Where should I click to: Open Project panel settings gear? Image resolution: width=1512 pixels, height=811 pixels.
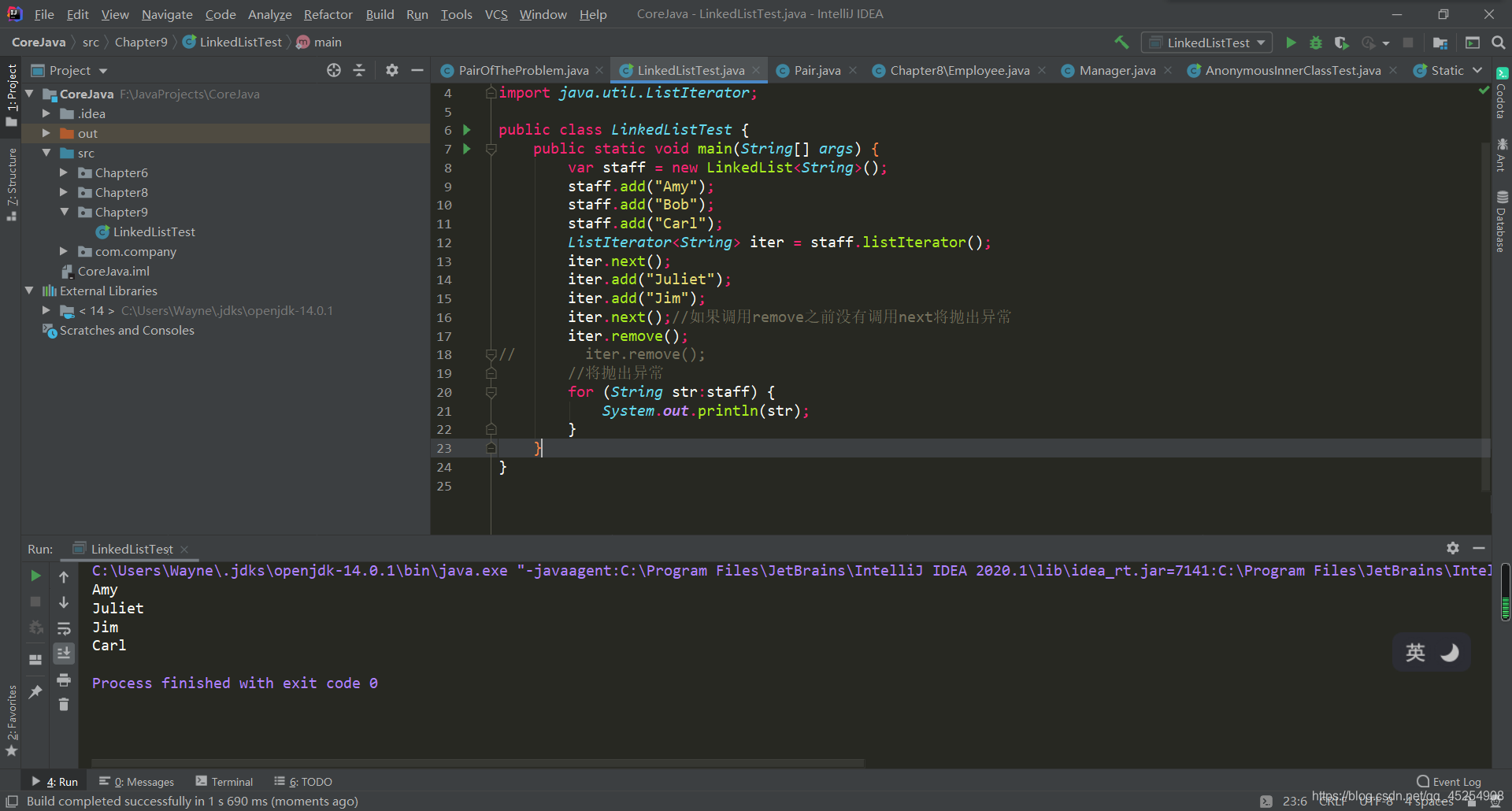392,70
